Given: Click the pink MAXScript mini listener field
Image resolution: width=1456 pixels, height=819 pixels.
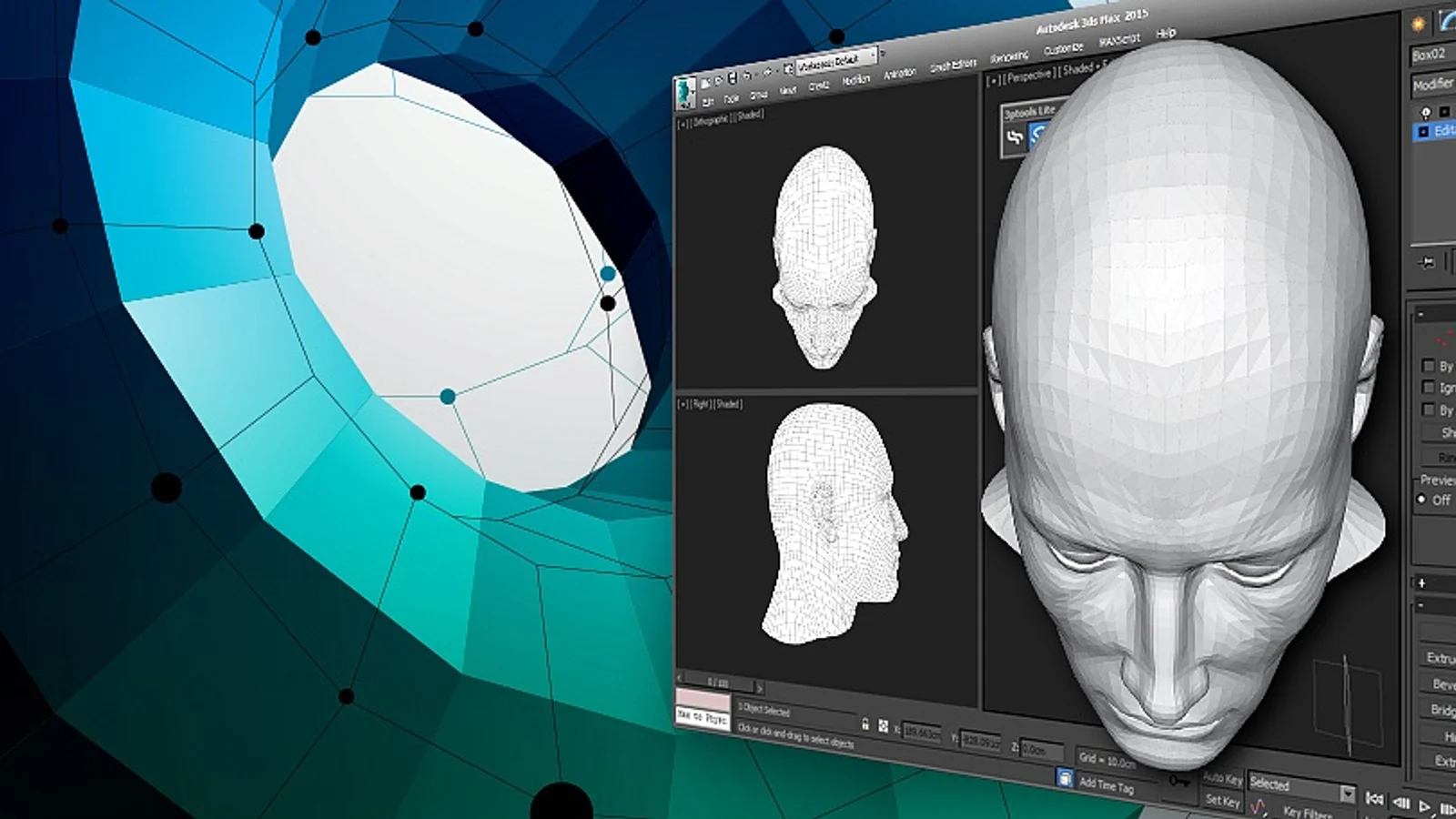Looking at the screenshot, I should 703,700.
